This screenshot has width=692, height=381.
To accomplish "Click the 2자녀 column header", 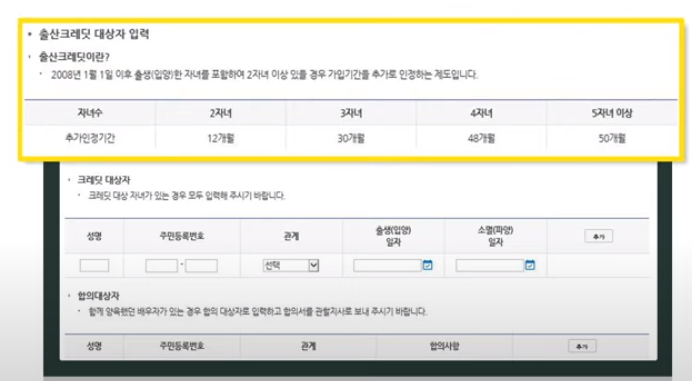I will click(x=221, y=113).
